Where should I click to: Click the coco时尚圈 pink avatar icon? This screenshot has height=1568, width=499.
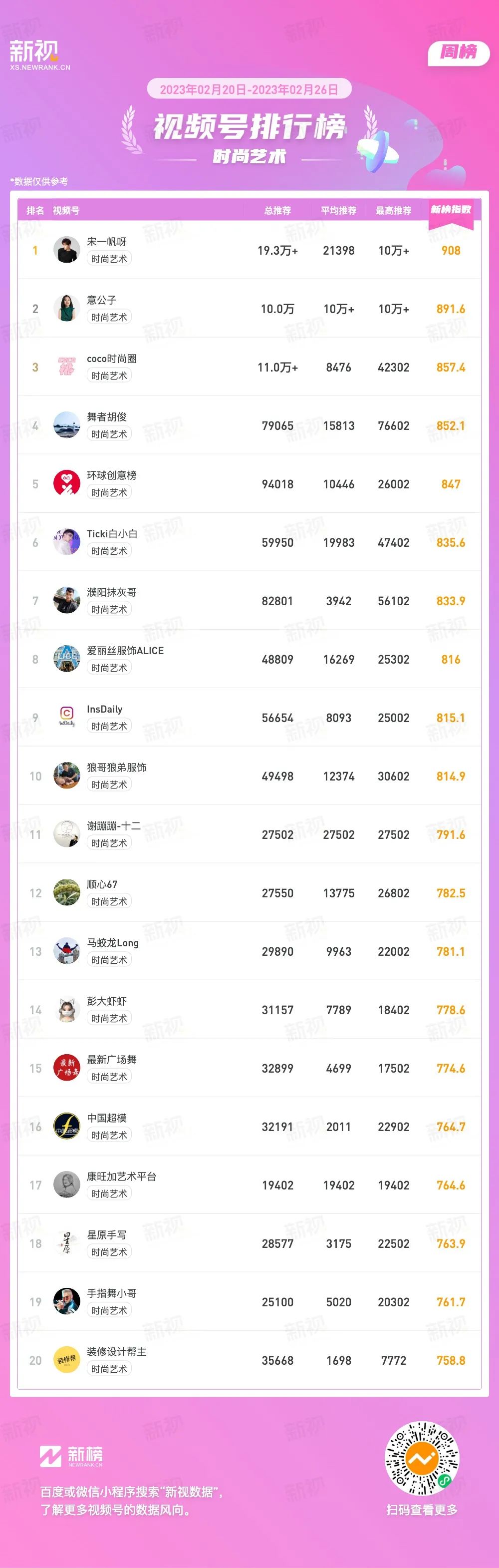coord(67,367)
